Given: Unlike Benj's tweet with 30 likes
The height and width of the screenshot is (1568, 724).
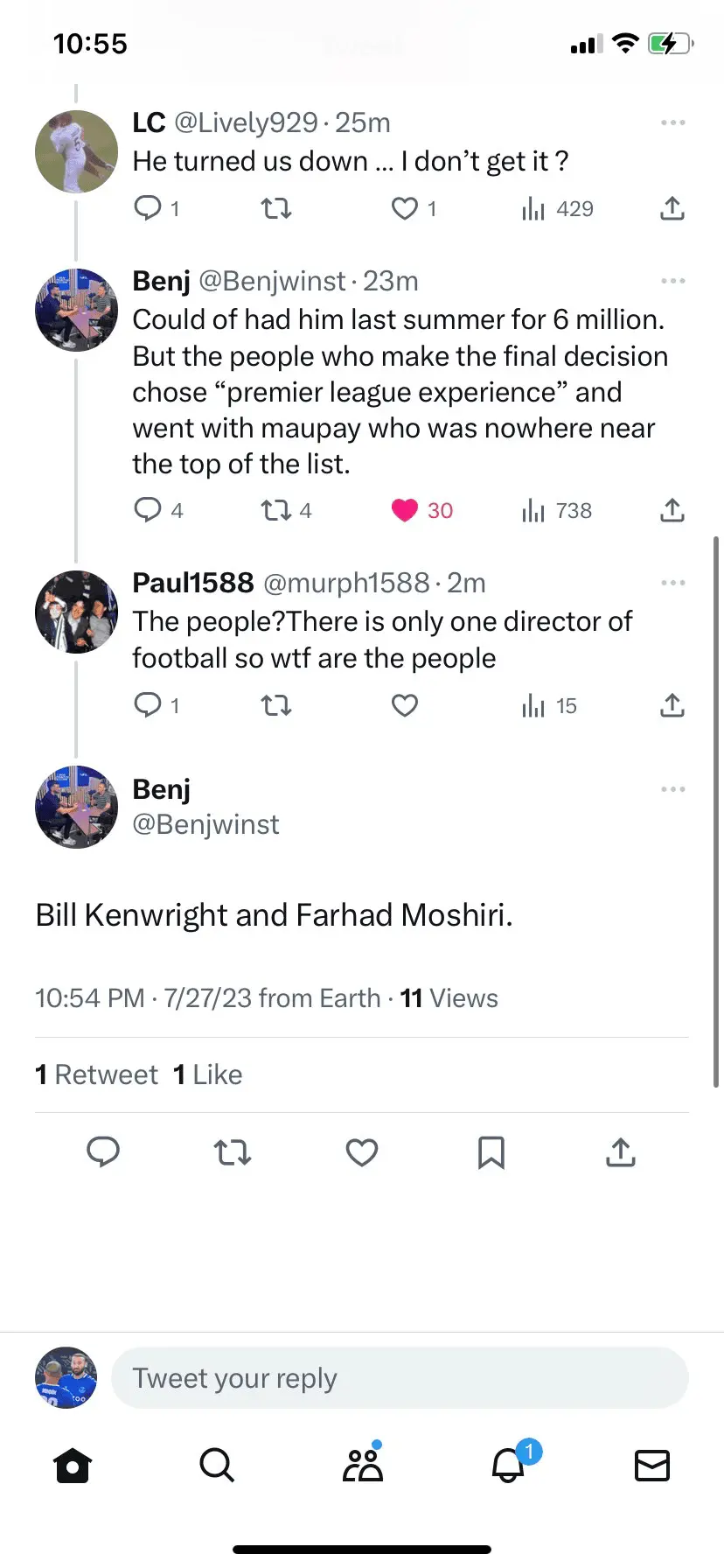Looking at the screenshot, I should [x=405, y=510].
